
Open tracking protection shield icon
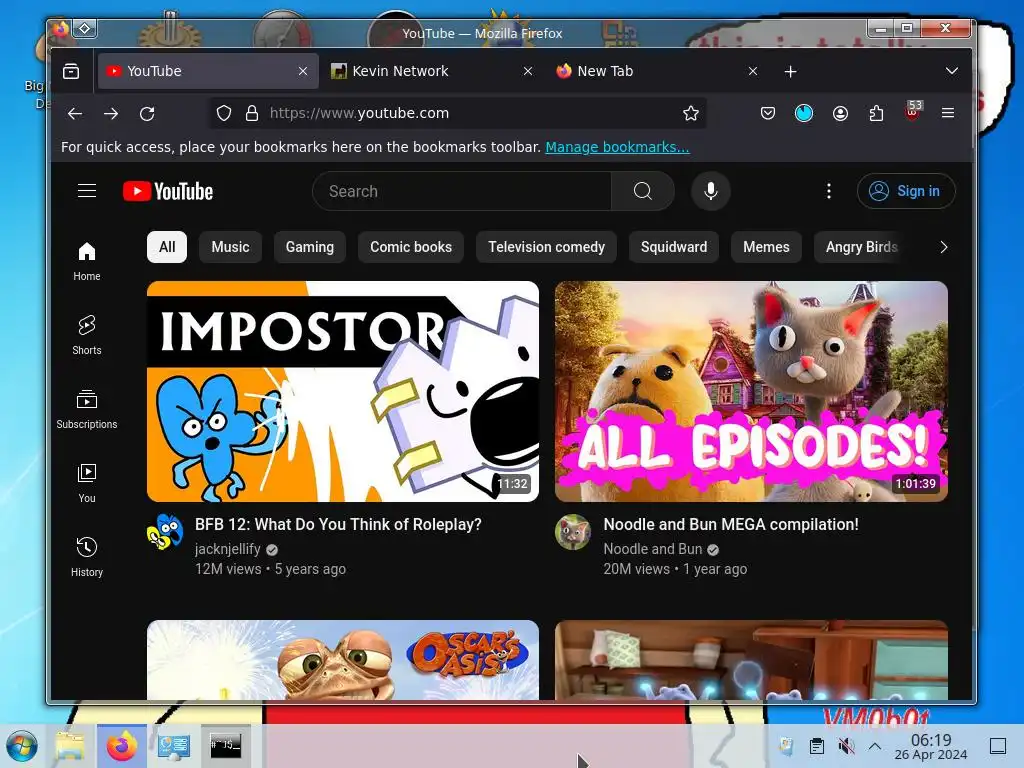[x=224, y=114]
